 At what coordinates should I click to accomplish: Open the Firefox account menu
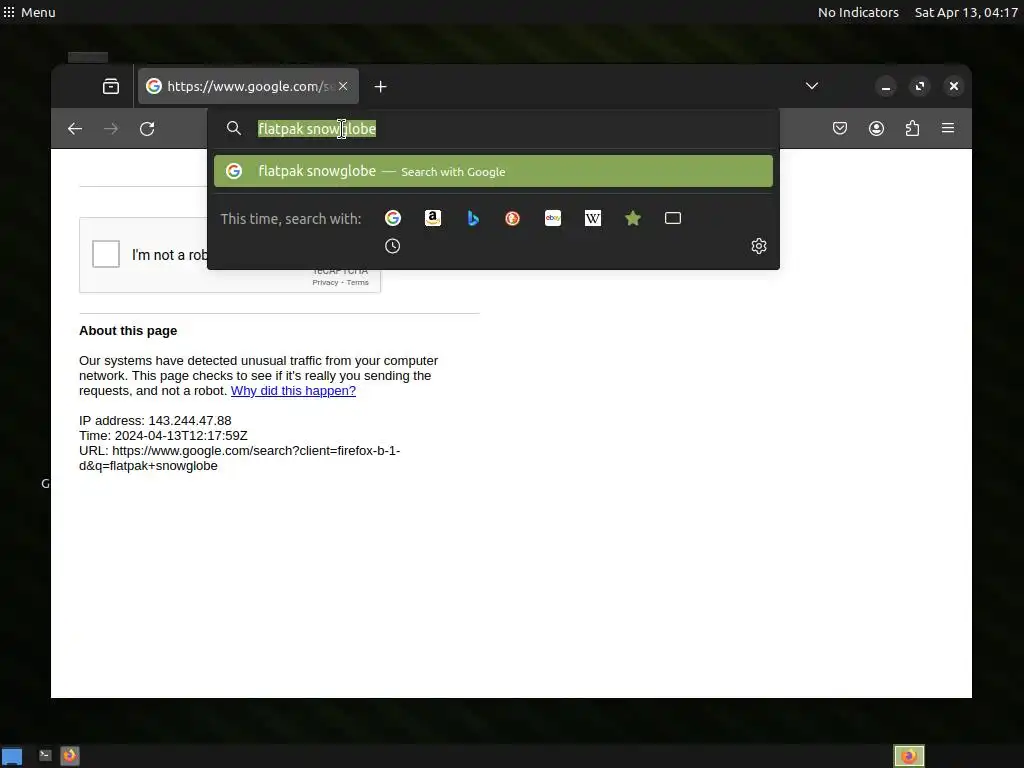[876, 129]
